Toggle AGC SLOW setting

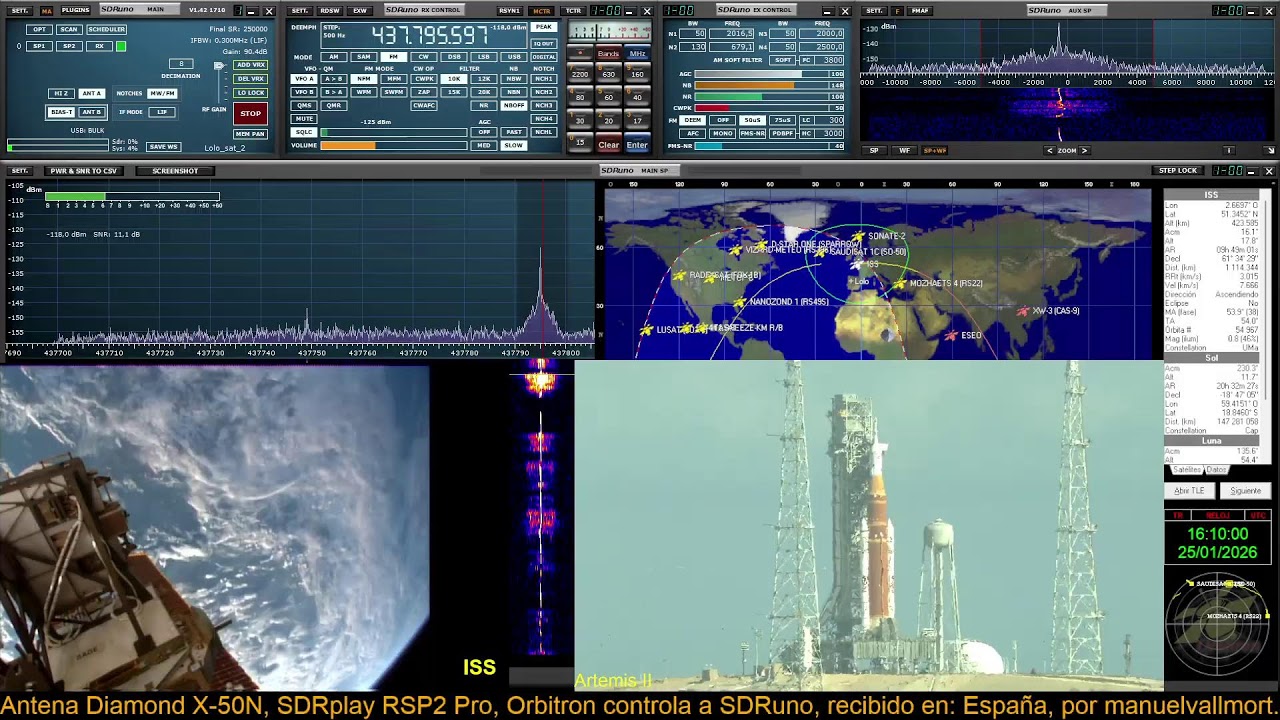(513, 145)
